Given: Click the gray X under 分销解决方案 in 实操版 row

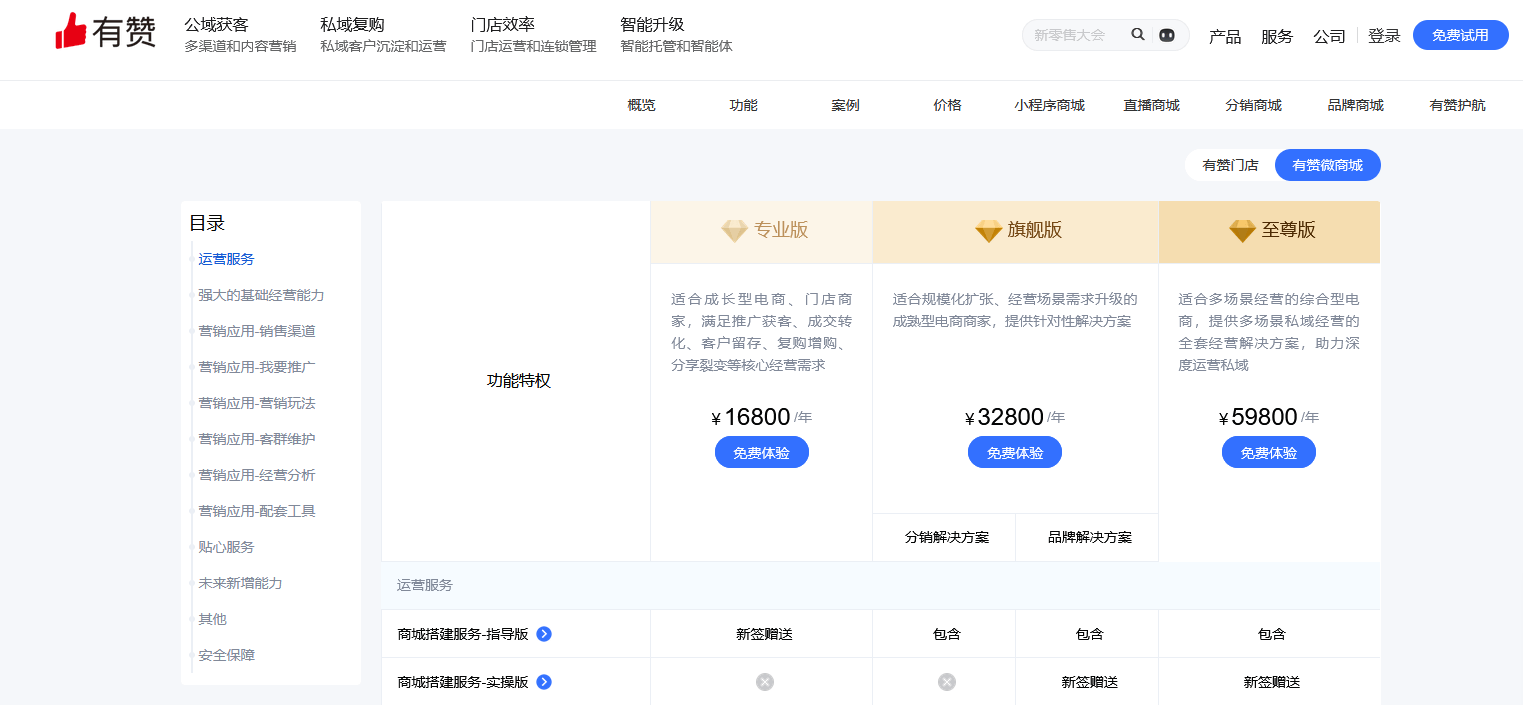Looking at the screenshot, I should pos(947,682).
